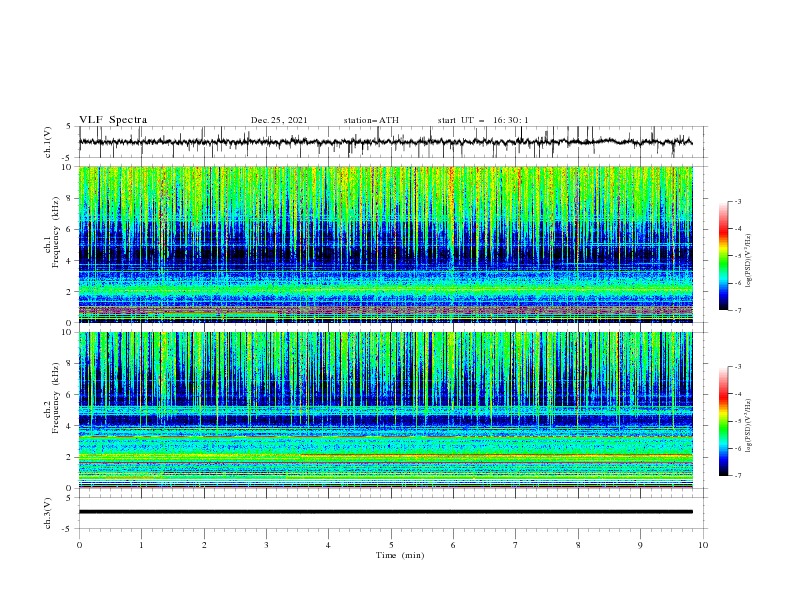The width and height of the screenshot is (792, 612).
Task: Click the "6" kHz tick of ch.2 spectrogram
Action: point(70,395)
